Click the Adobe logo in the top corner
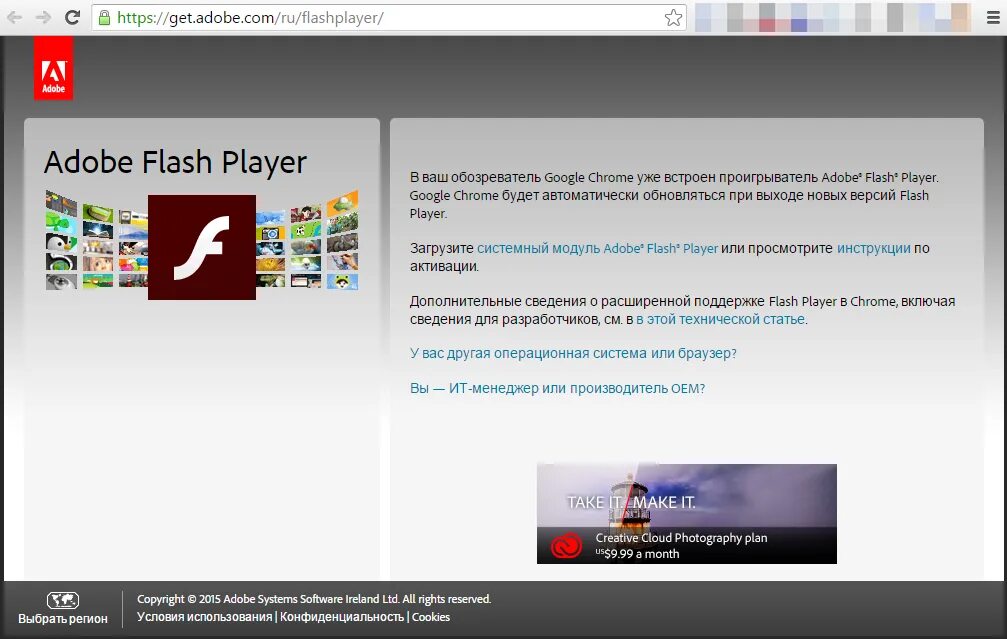The image size is (1007, 639). pyautogui.click(x=53, y=67)
